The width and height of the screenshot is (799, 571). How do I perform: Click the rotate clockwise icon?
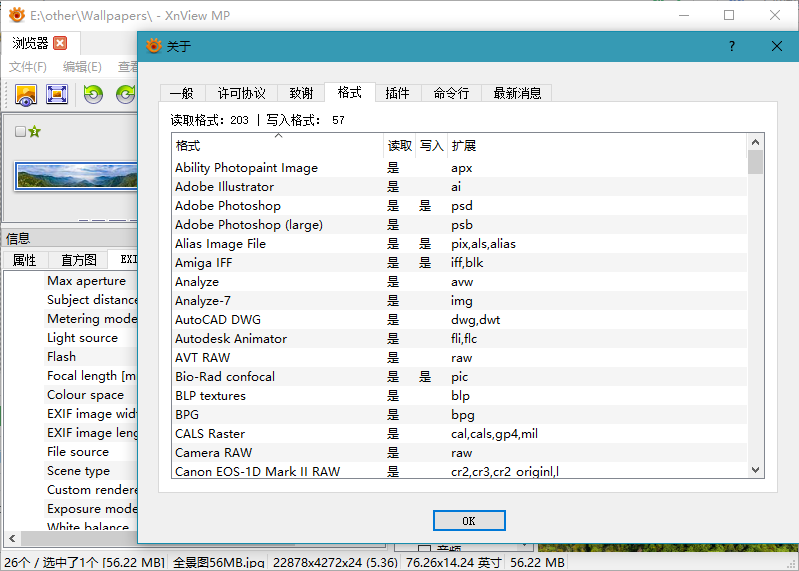(x=126, y=95)
